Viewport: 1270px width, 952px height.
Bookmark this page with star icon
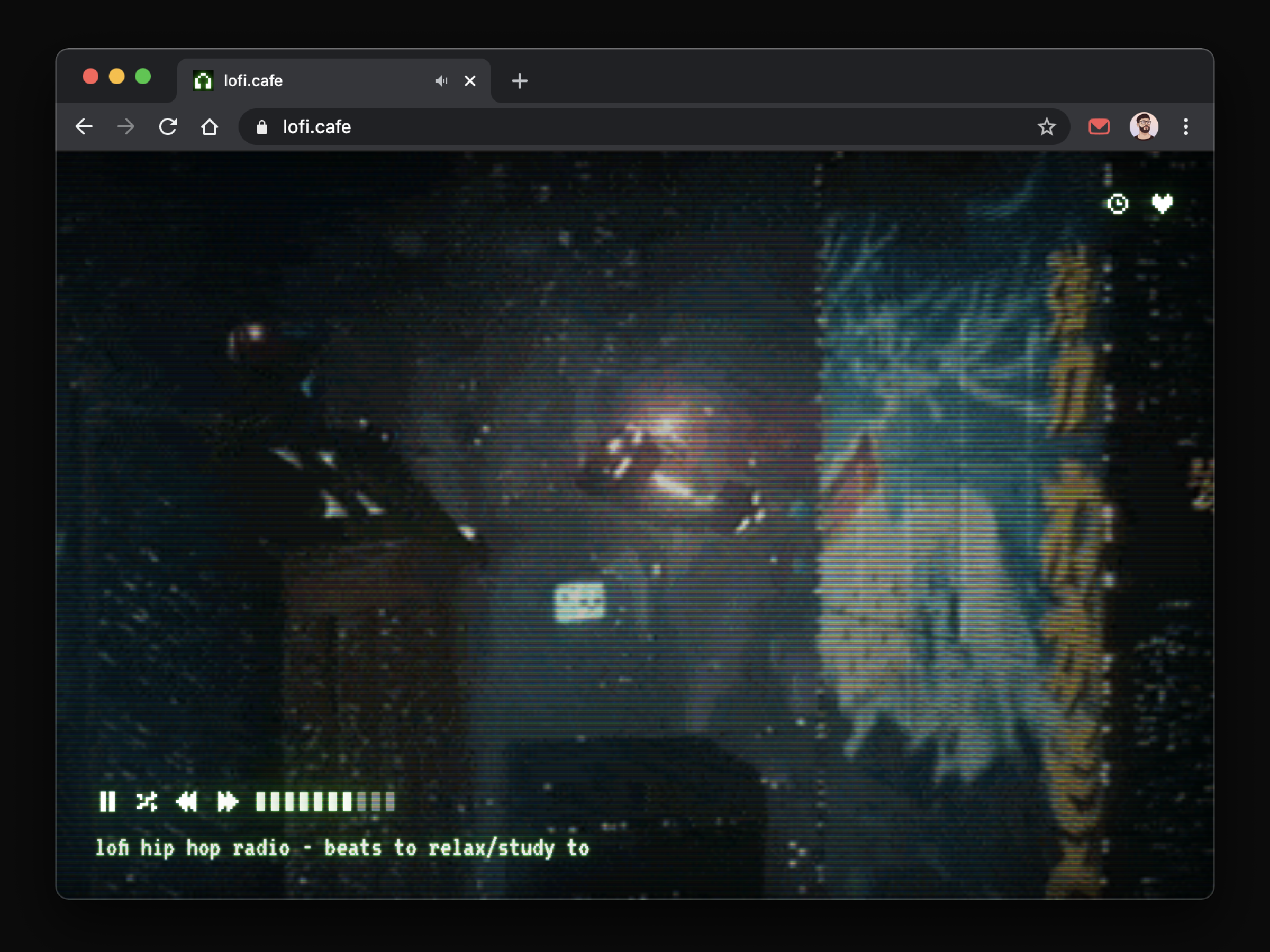(x=1046, y=127)
